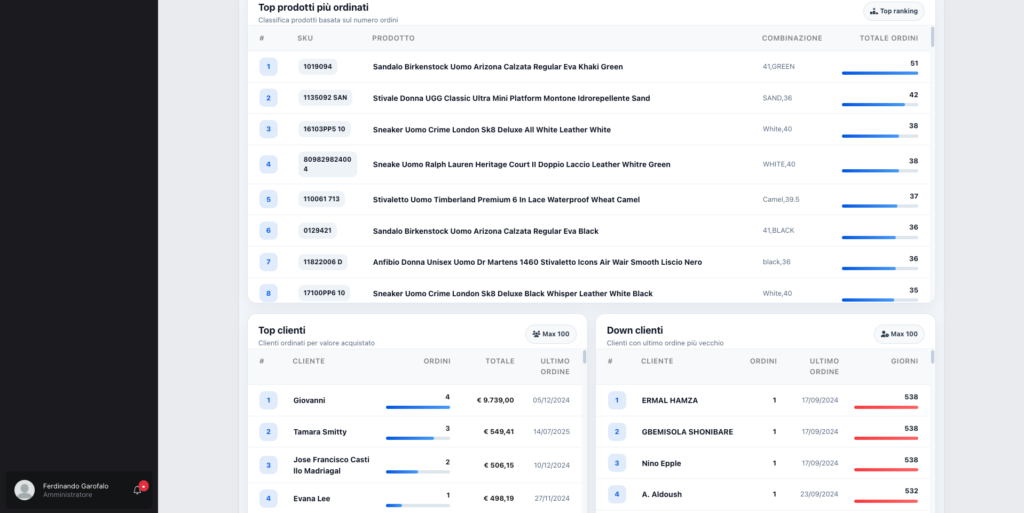Open product Stivale Donna UGG Classic Ultra Mini
1024x513 pixels.
[511, 98]
